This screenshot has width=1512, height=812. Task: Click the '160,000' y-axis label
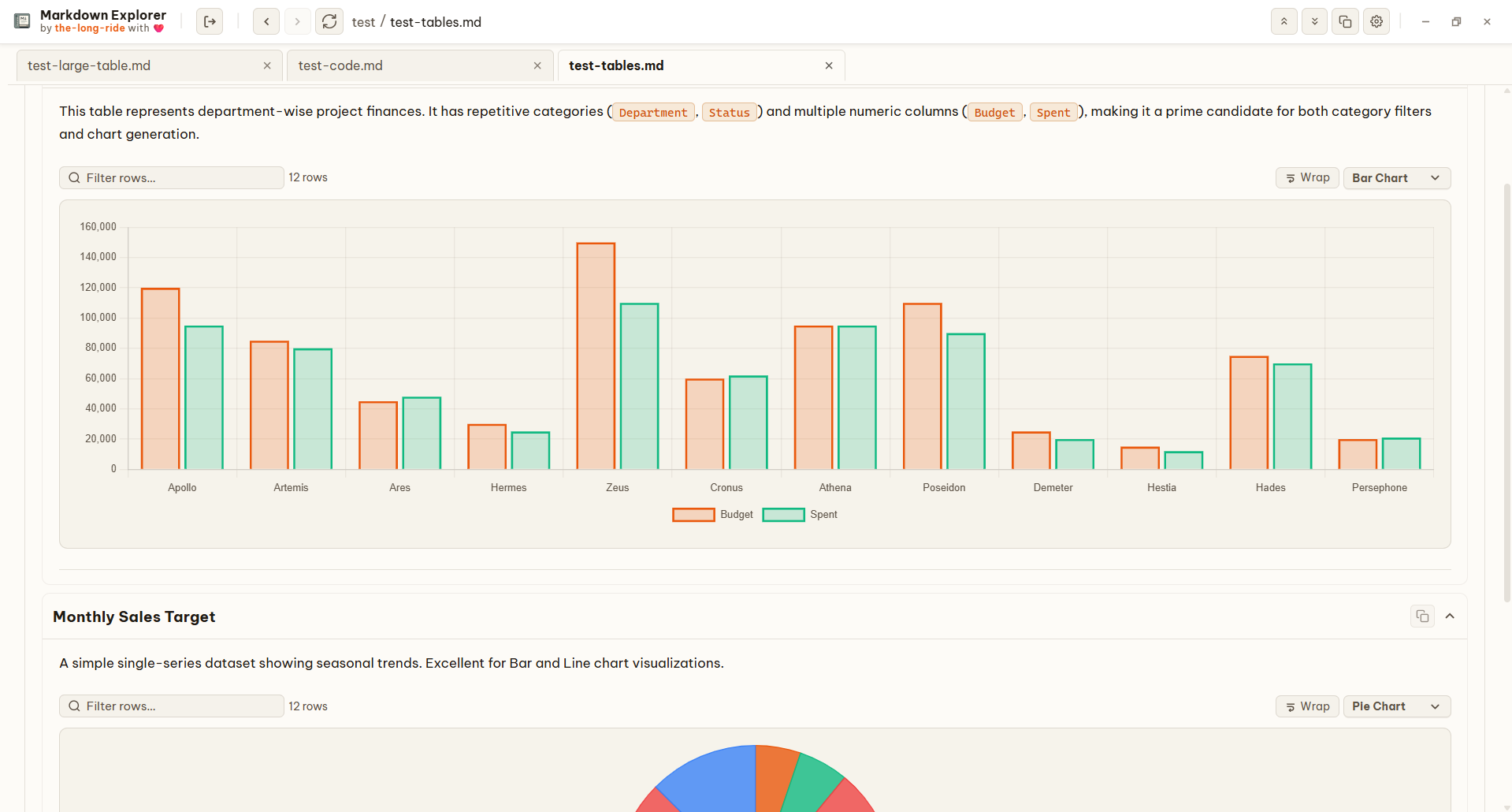click(98, 226)
